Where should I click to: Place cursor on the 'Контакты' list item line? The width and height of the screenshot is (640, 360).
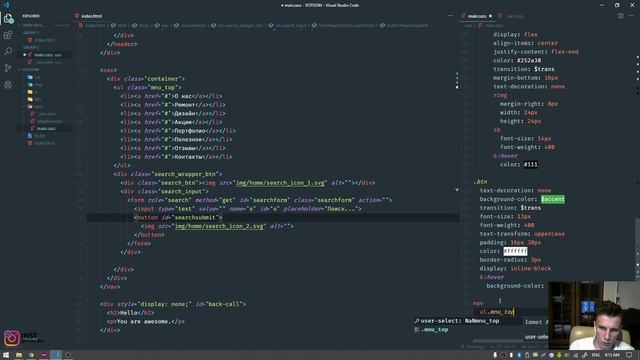(x=176, y=157)
